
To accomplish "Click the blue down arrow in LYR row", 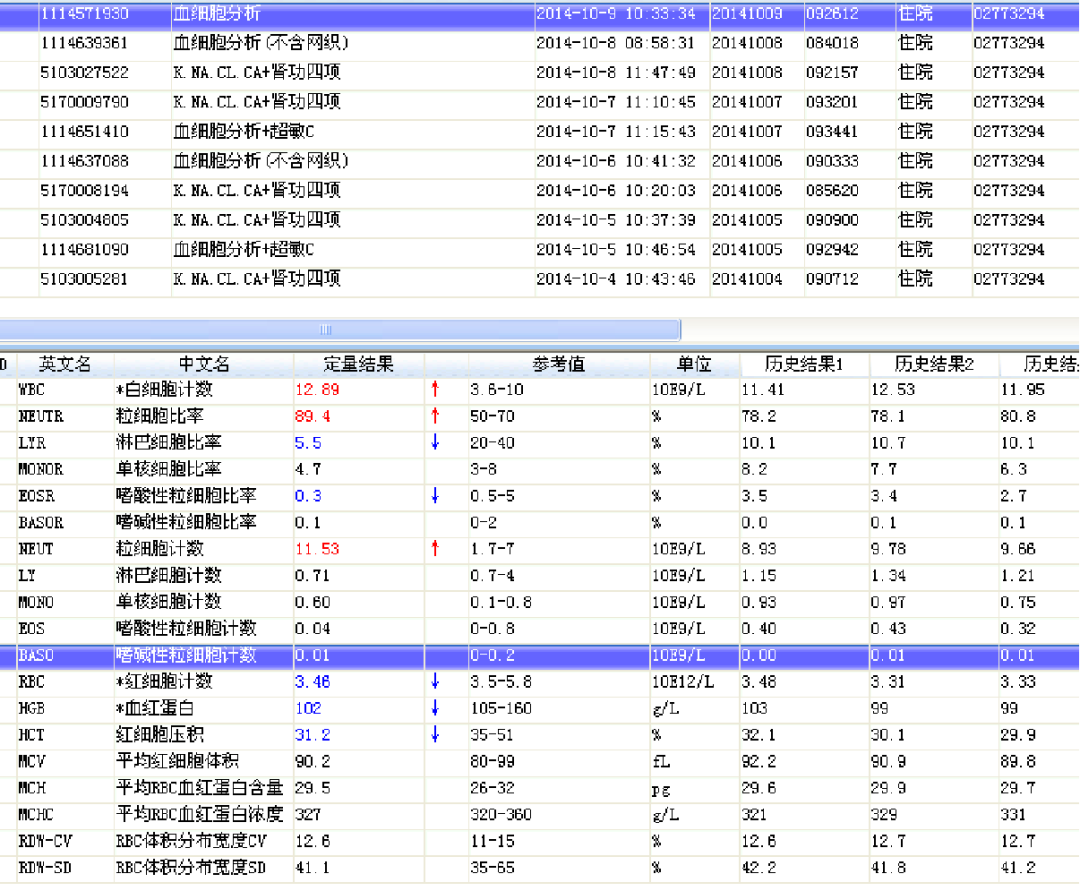I will (x=435, y=443).
